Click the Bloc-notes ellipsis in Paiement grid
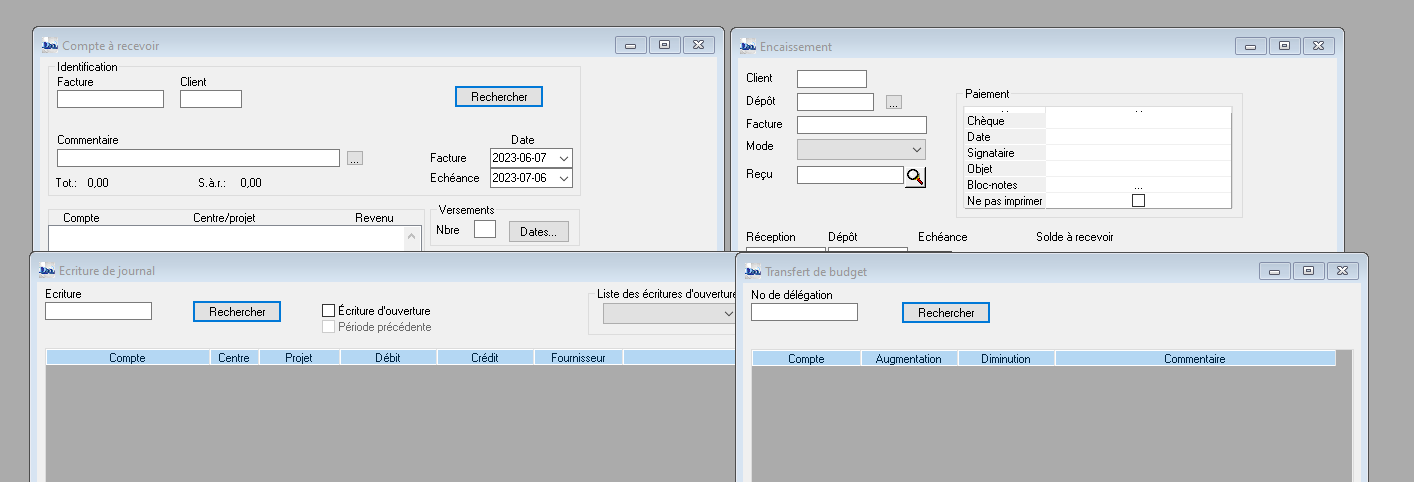This screenshot has height=482, width=1414. point(1137,185)
